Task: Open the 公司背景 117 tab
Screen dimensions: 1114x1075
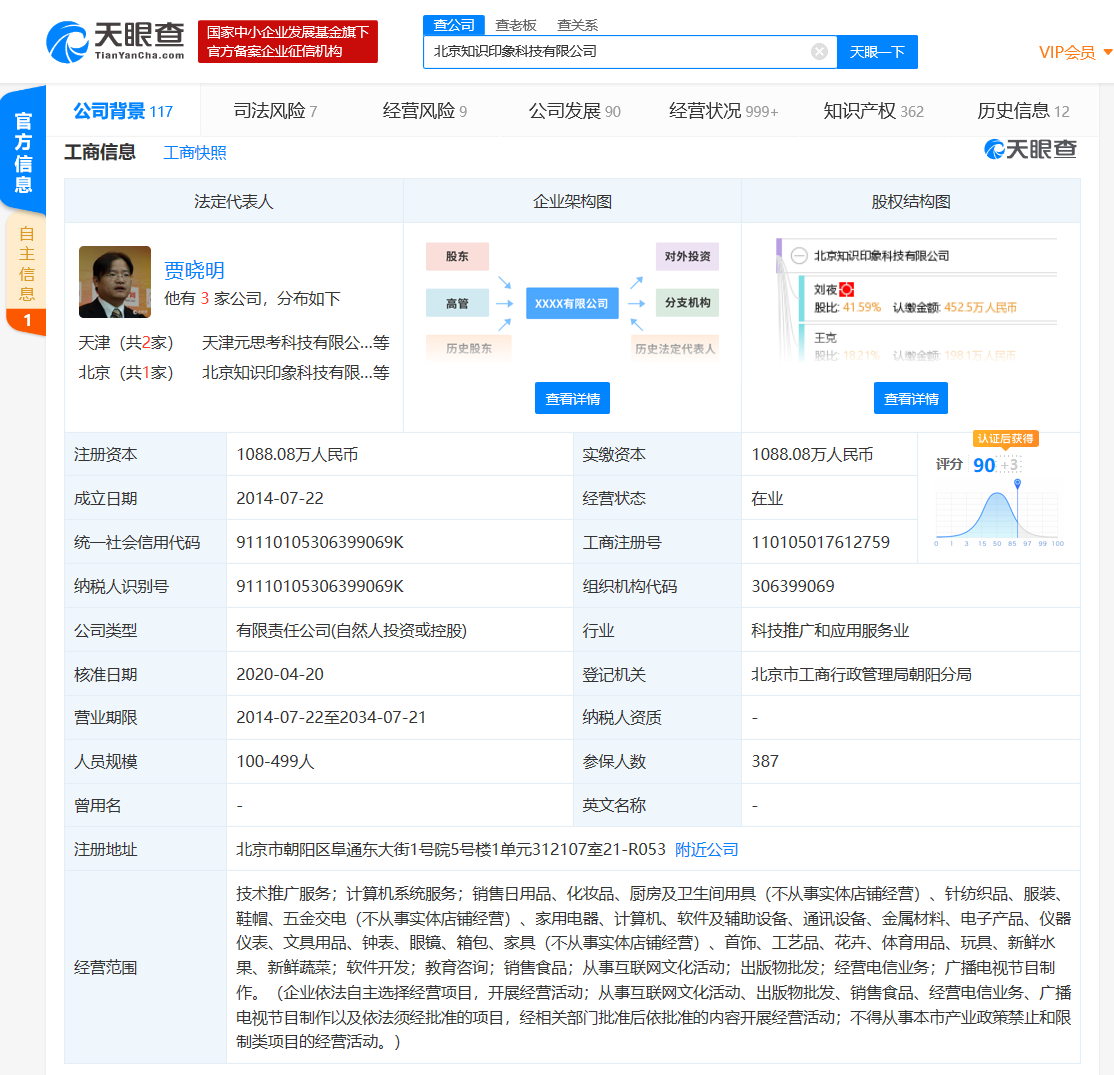Action: pyautogui.click(x=123, y=111)
